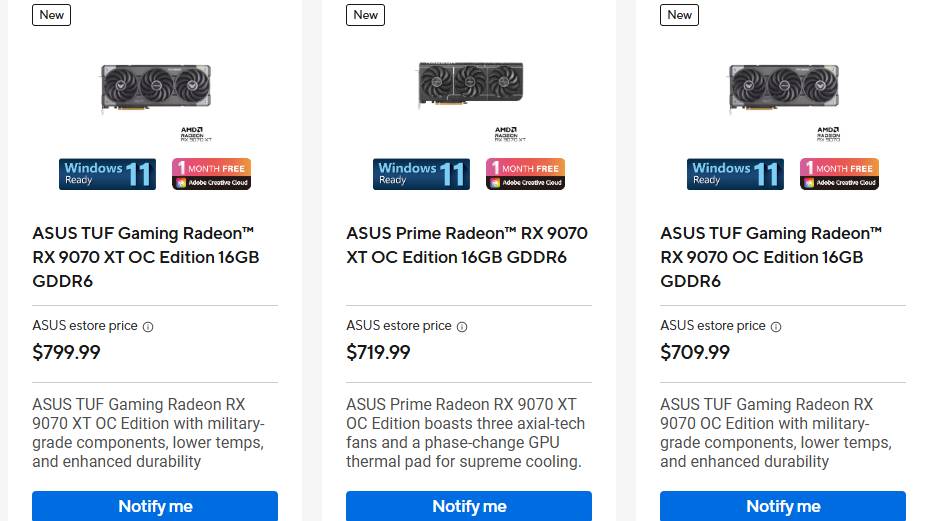The height and width of the screenshot is (521, 927).
Task: Open ASUS TUF Gaming Radeon RX 9070 OC title
Action: (x=771, y=257)
